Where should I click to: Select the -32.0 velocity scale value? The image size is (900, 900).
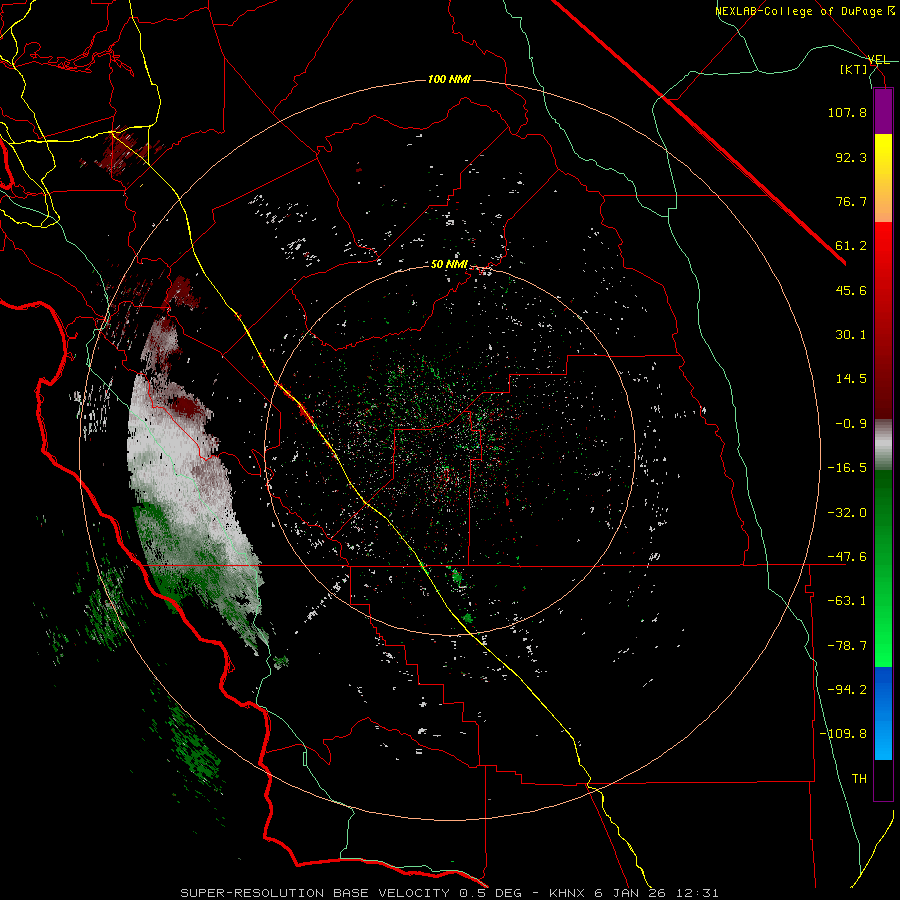click(x=847, y=513)
